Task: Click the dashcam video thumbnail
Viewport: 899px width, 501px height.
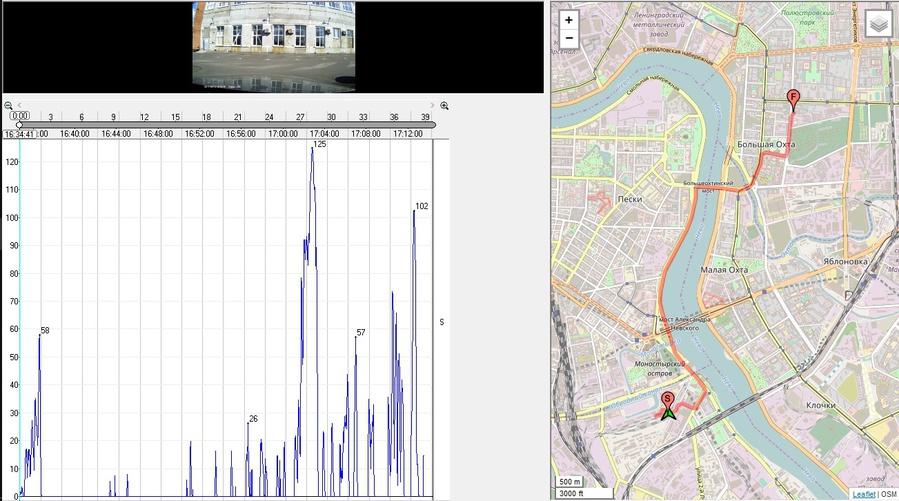Action: [273, 46]
